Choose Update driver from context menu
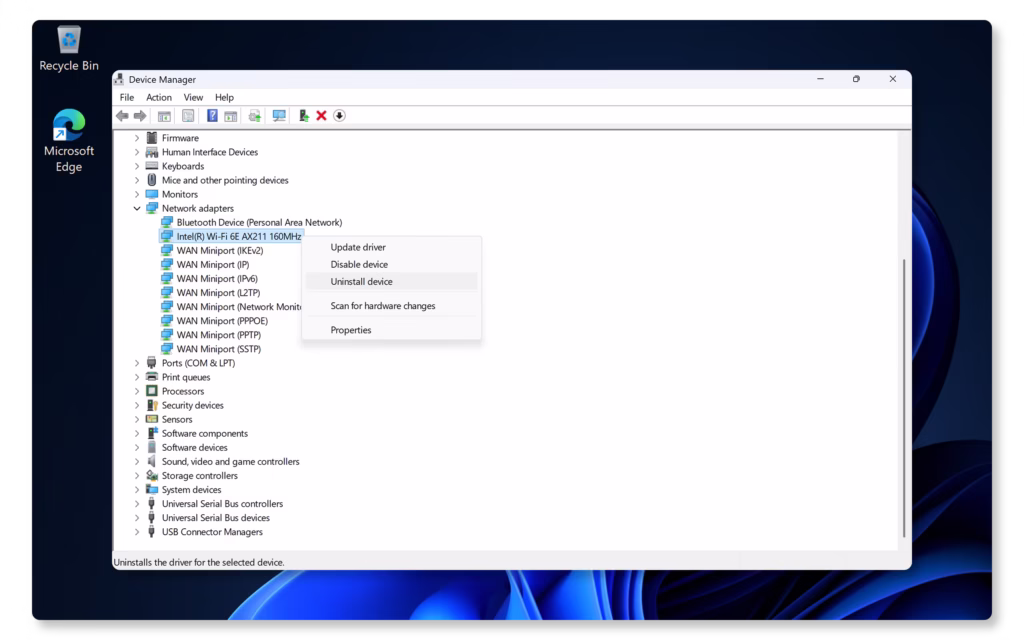The width and height of the screenshot is (1024, 640). (391, 248)
